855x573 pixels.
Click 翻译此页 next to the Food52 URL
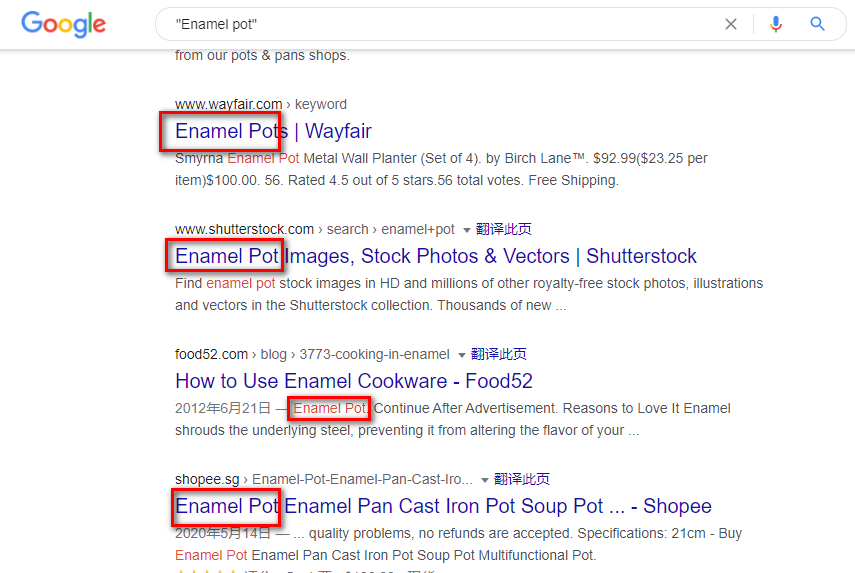click(x=498, y=354)
